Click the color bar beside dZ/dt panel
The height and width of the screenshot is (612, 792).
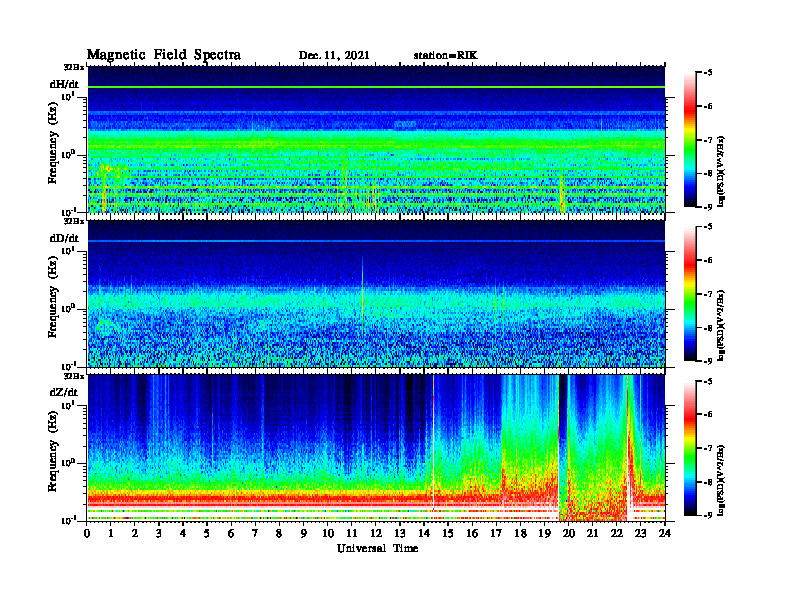click(690, 448)
